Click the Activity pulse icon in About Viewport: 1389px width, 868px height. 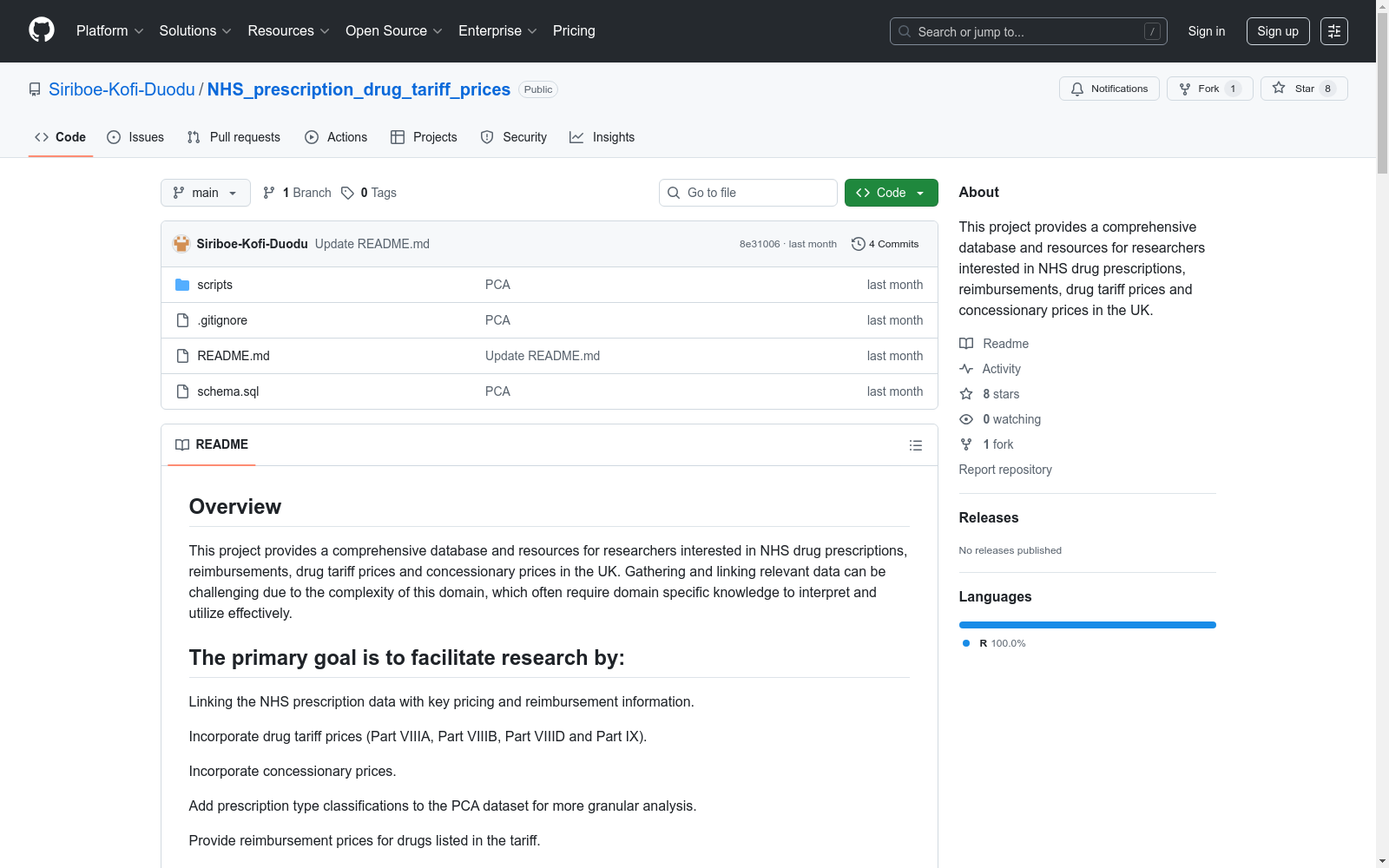966,369
